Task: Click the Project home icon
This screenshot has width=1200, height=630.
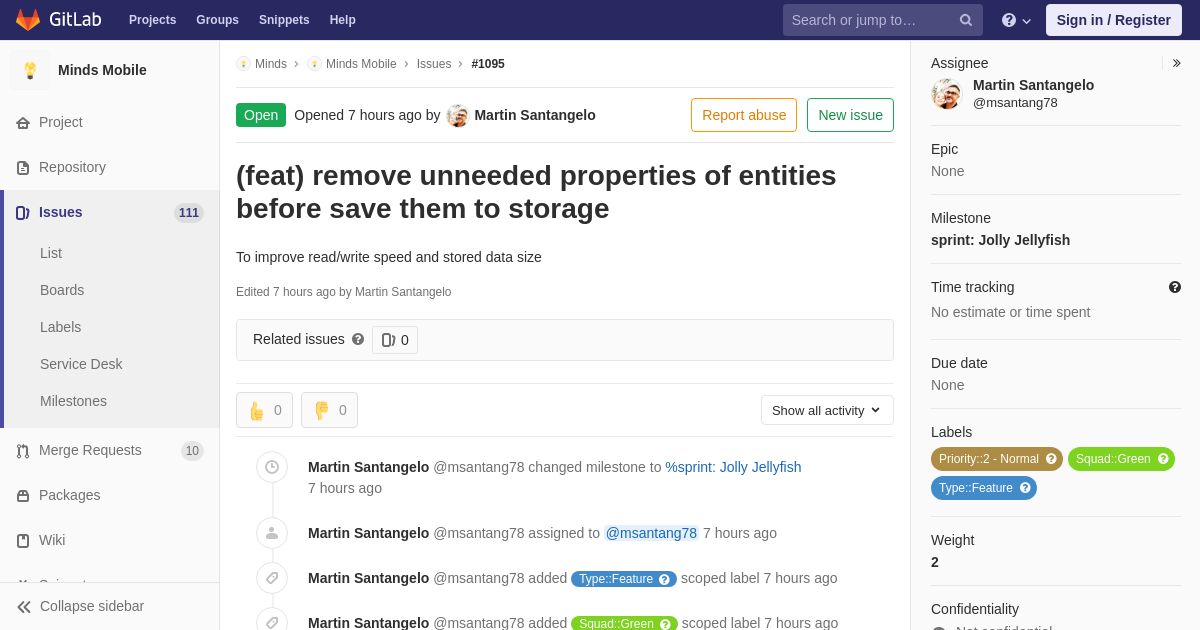Action: click(x=23, y=123)
